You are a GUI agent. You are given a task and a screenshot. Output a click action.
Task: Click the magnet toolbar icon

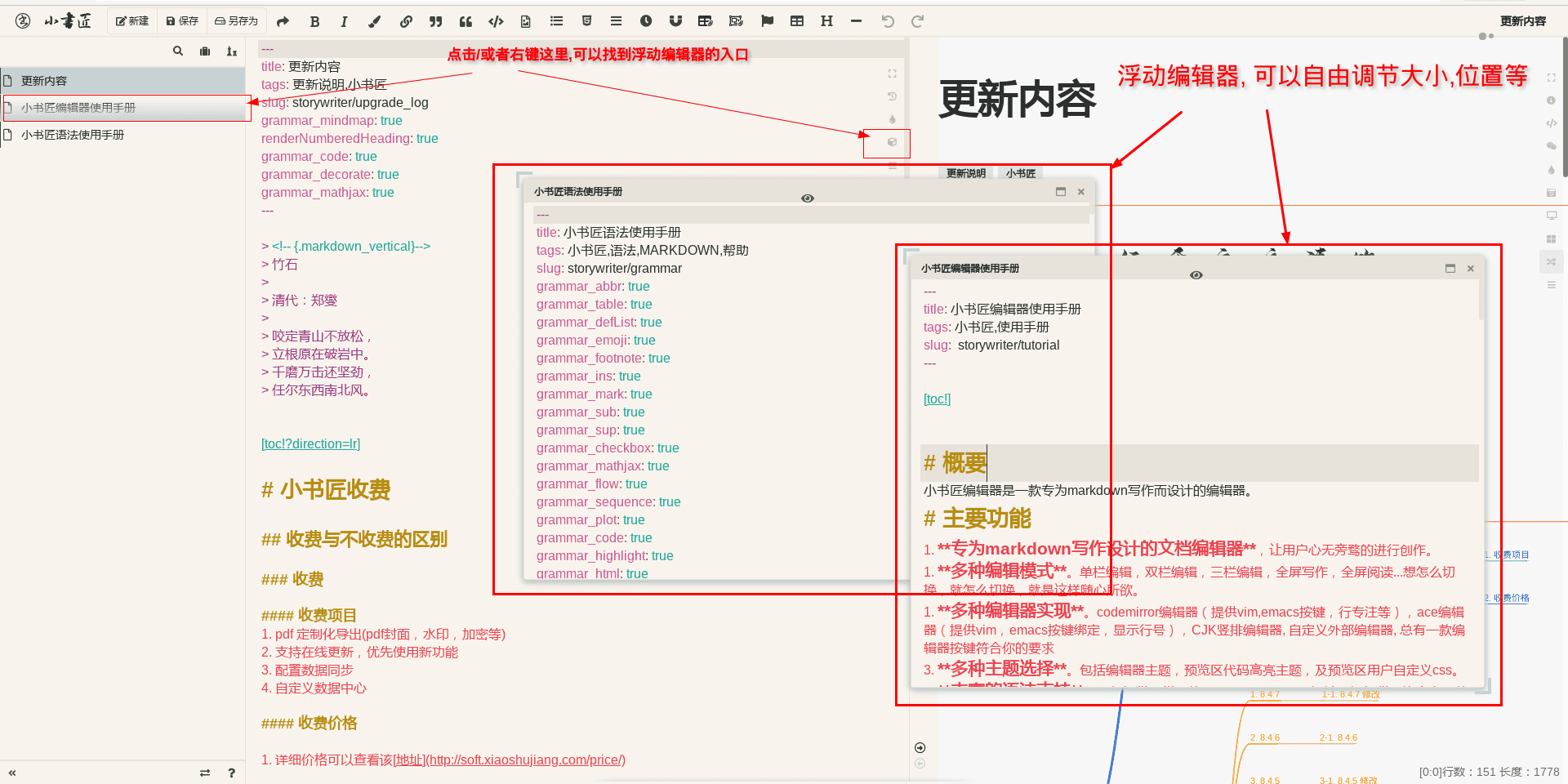pyautogui.click(x=675, y=21)
